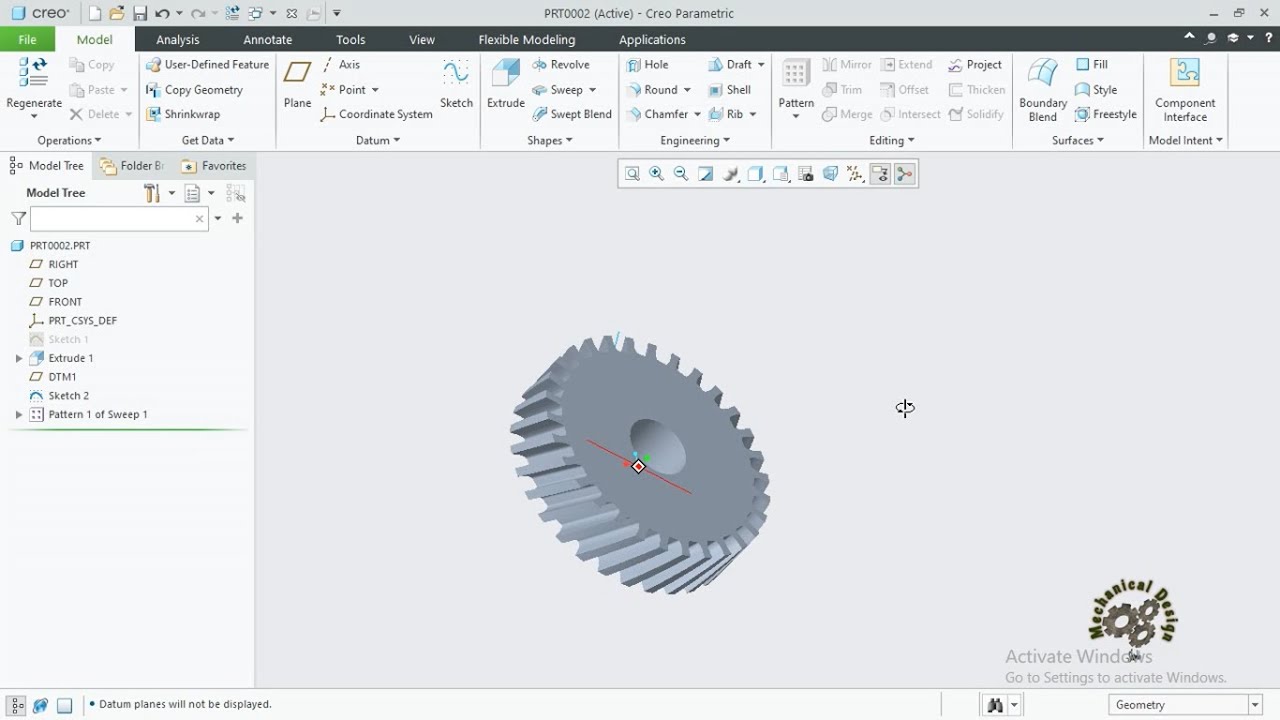Open the Datum group dropdown
1280x720 pixels.
(x=378, y=140)
